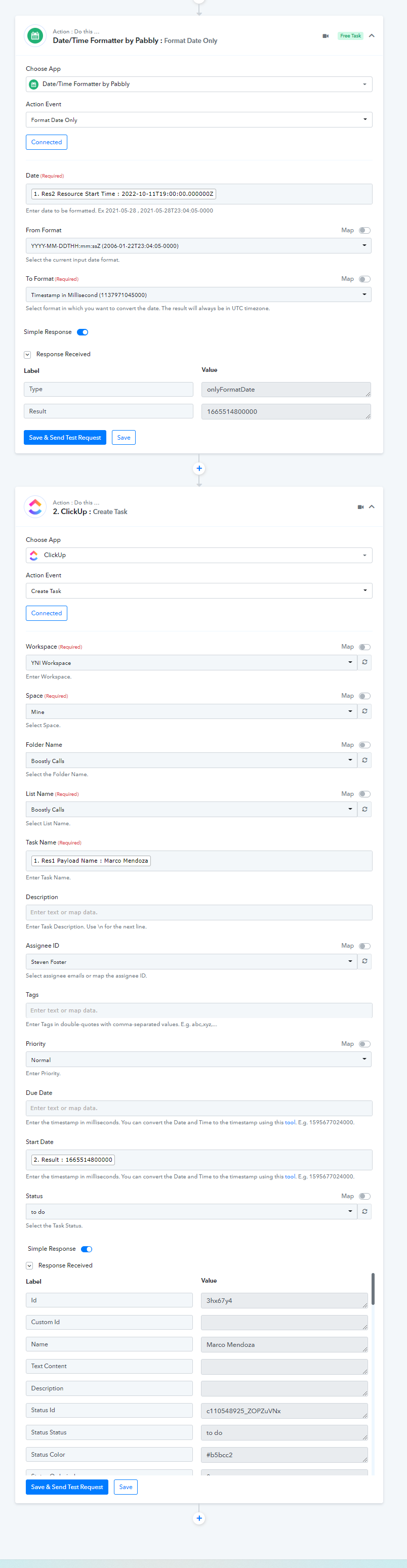407x1568 pixels.
Task: Click Save & Send Test Request in formatter step
Action: point(65,438)
